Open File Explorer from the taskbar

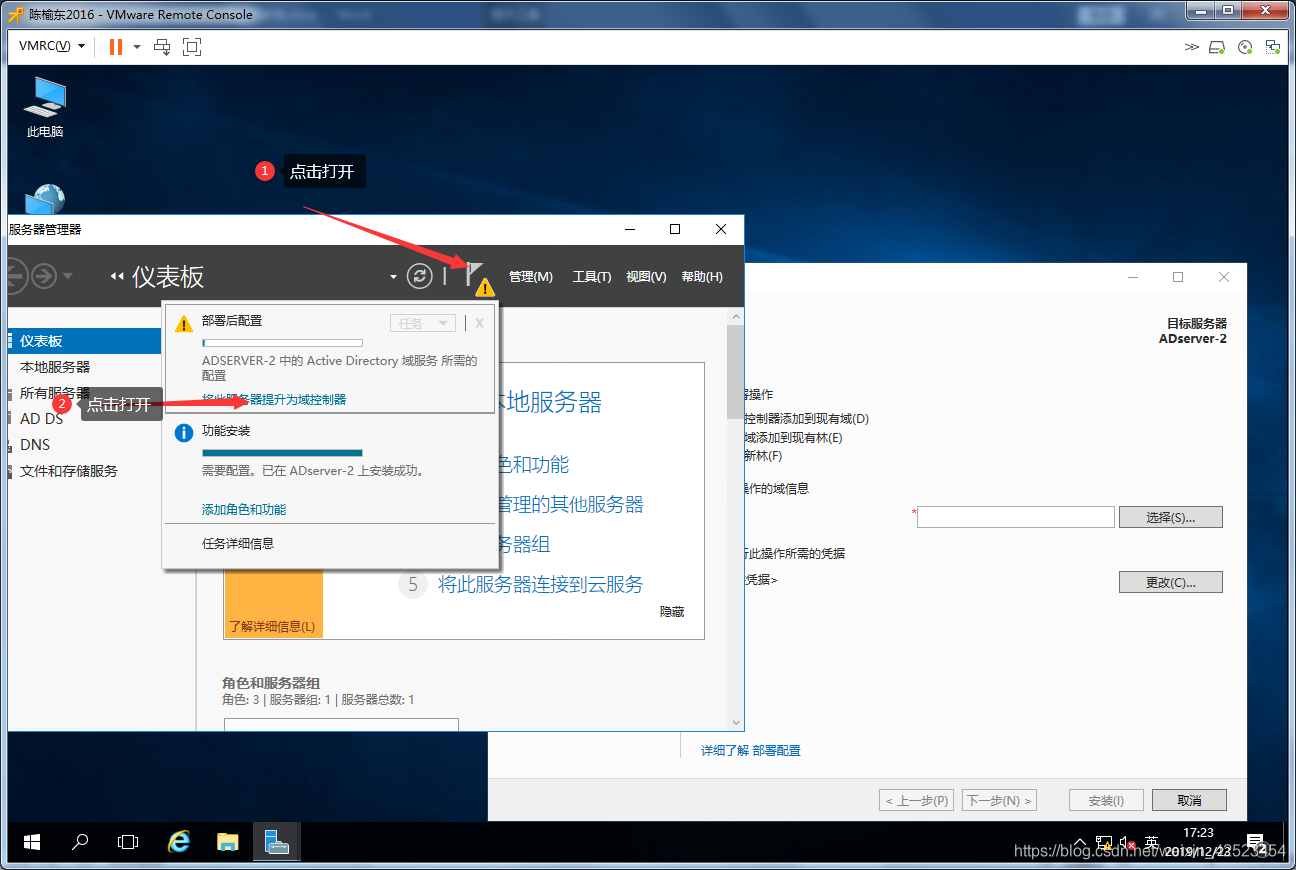[228, 842]
